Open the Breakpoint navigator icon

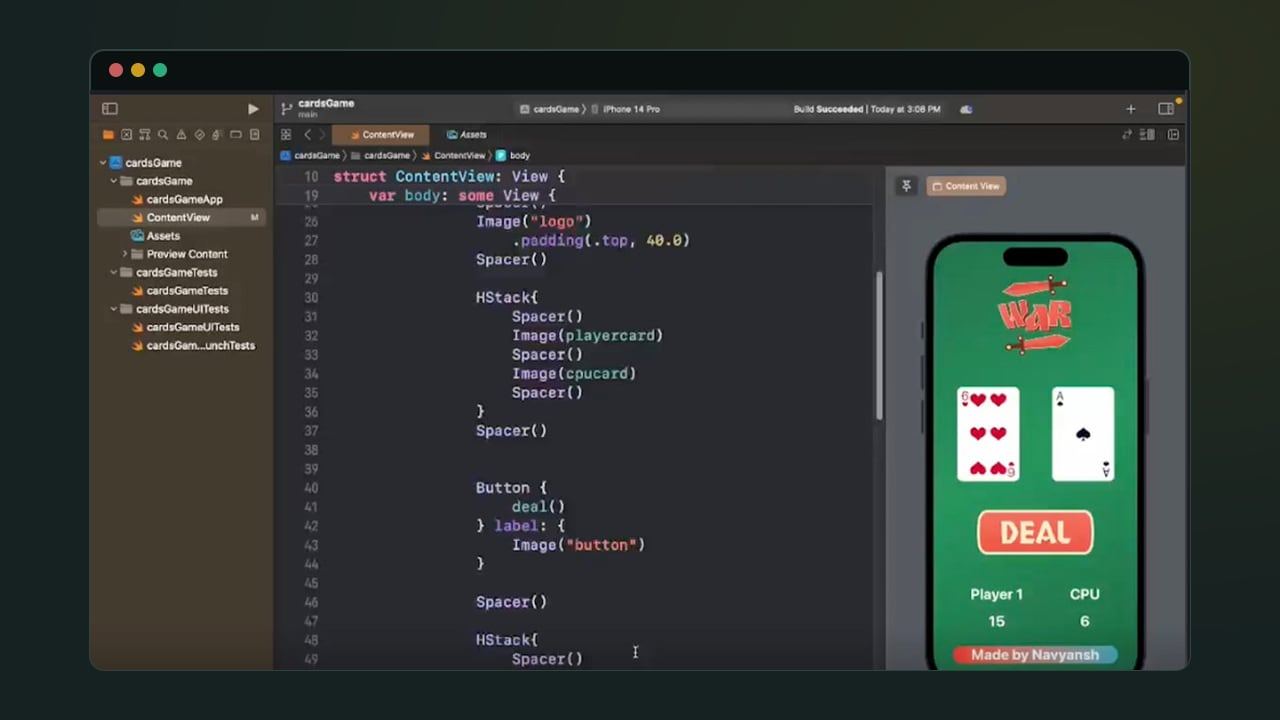click(236, 135)
